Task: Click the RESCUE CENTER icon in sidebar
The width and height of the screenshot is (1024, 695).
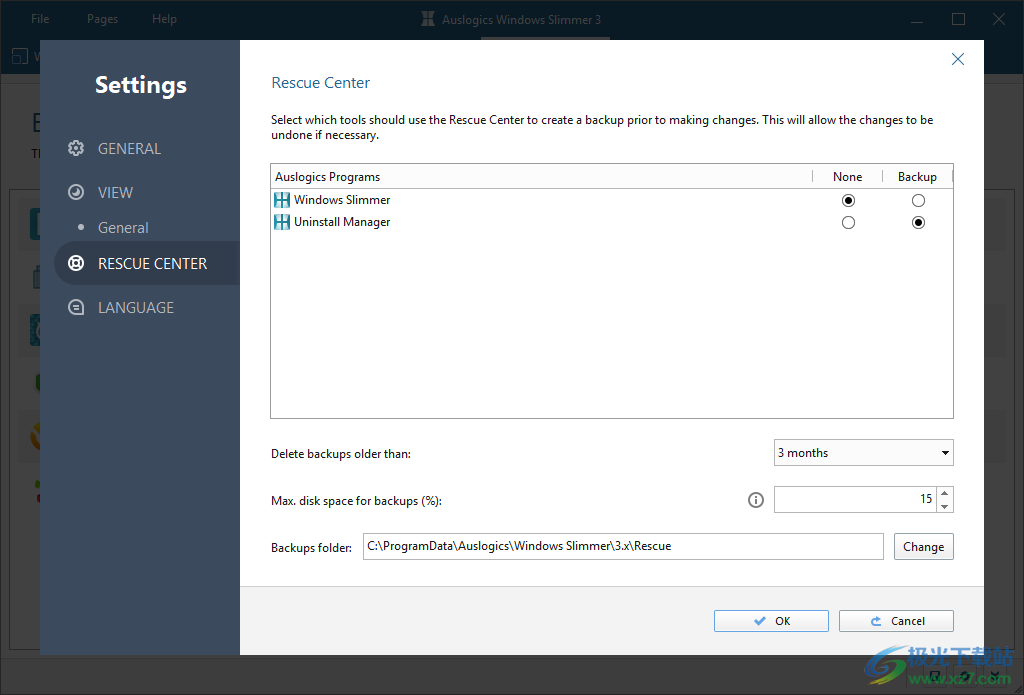Action: (x=75, y=263)
